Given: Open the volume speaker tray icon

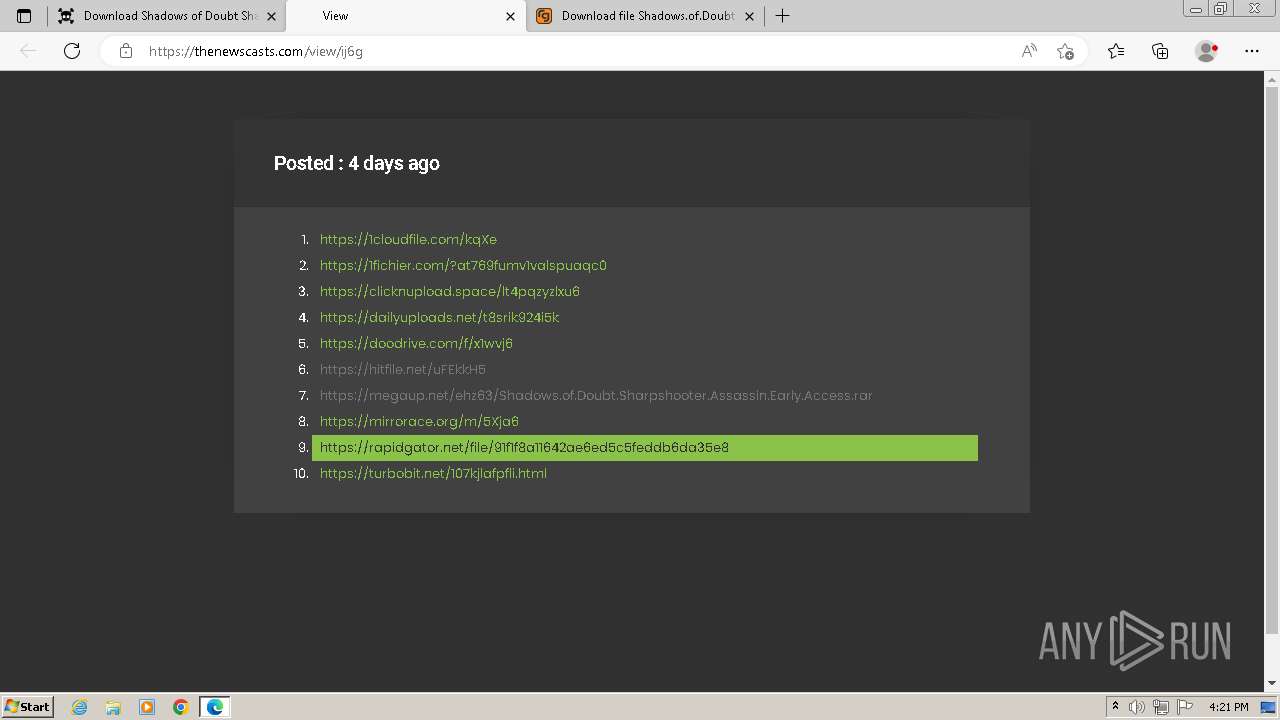Looking at the screenshot, I should click(1137, 707).
